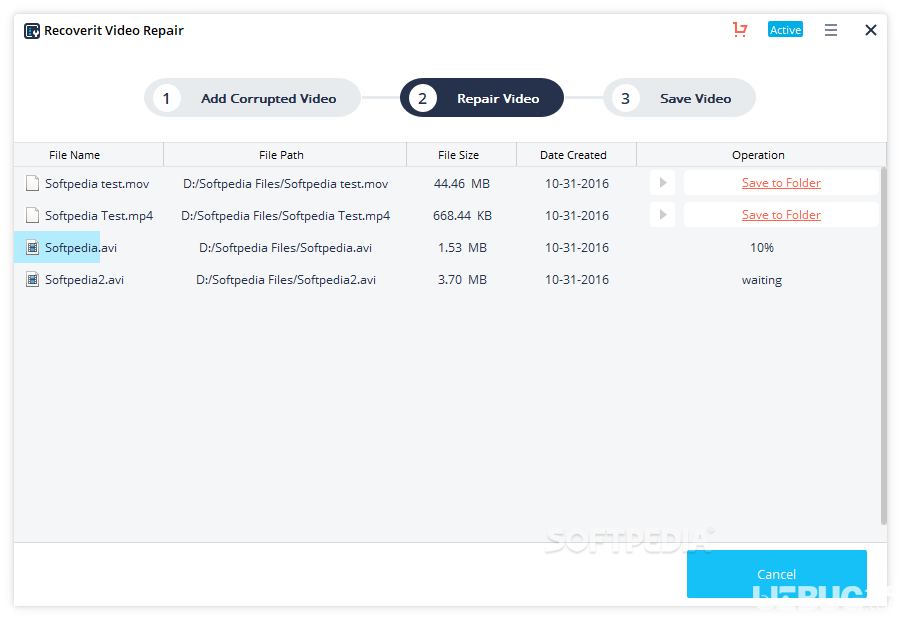Click the date created of Softpedia2.avi
The image size is (902, 620).
click(577, 280)
